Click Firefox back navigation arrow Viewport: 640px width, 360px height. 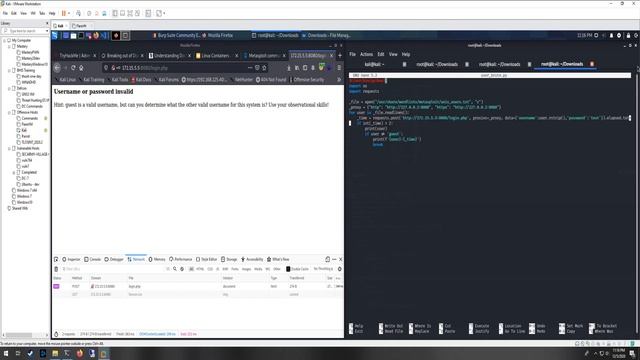58,68
